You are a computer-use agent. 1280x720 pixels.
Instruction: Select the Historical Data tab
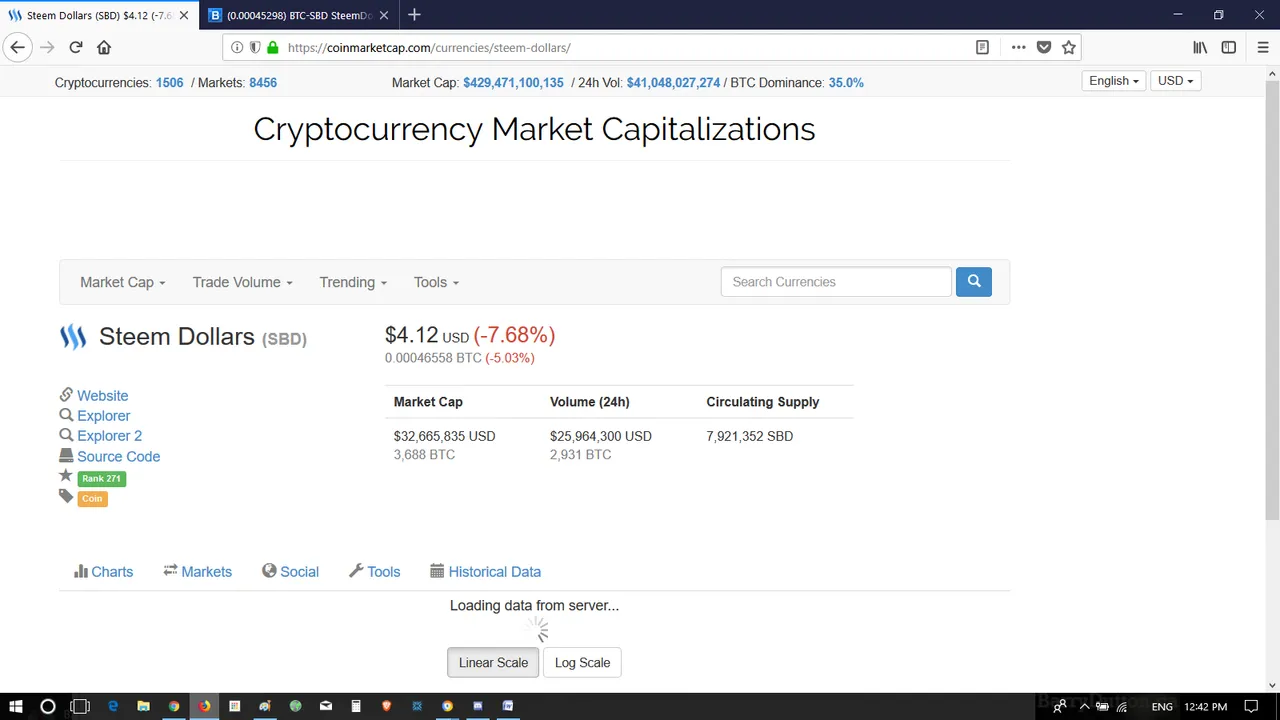click(485, 572)
